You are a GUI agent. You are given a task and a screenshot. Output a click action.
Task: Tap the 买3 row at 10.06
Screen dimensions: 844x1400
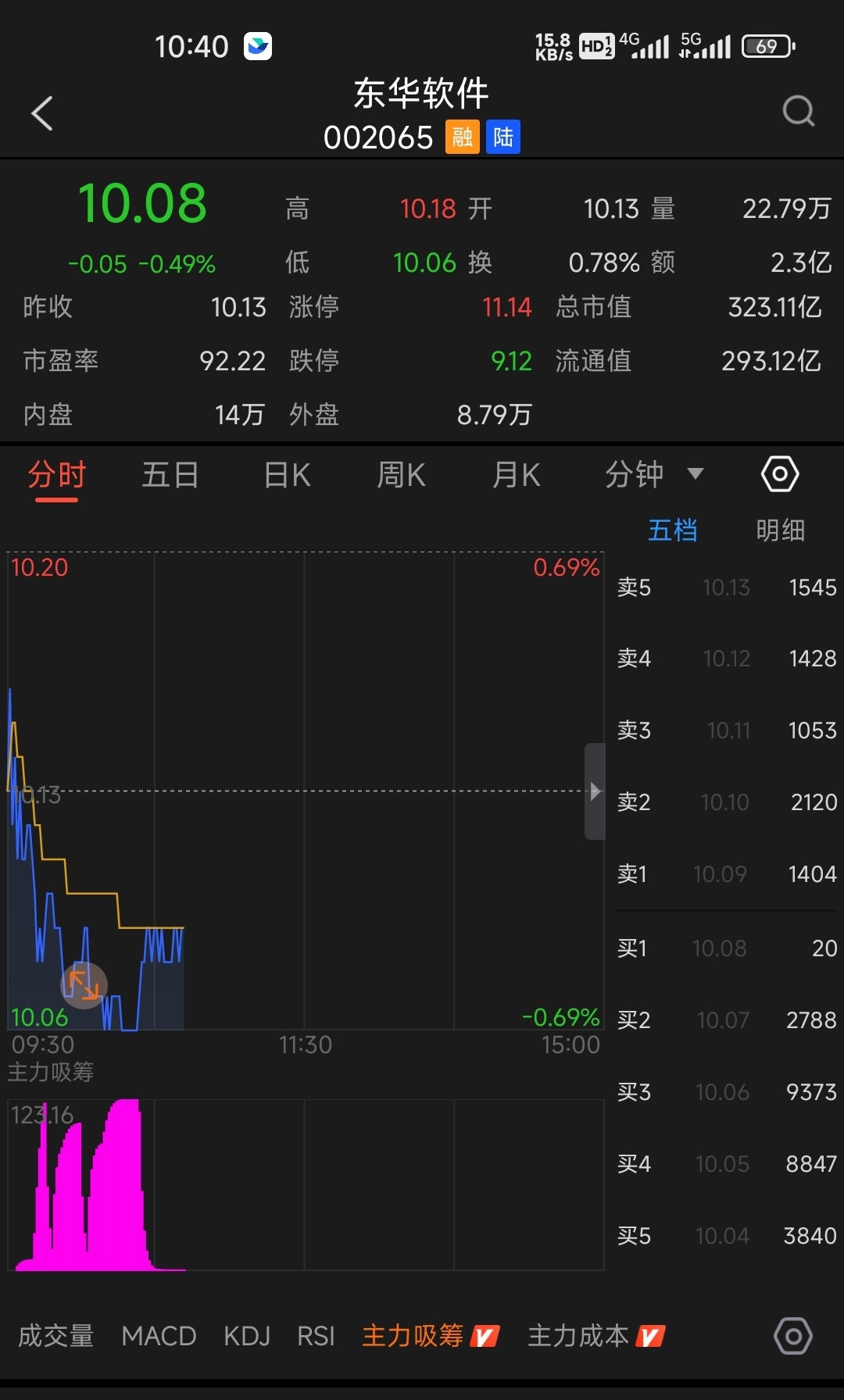(727, 1092)
